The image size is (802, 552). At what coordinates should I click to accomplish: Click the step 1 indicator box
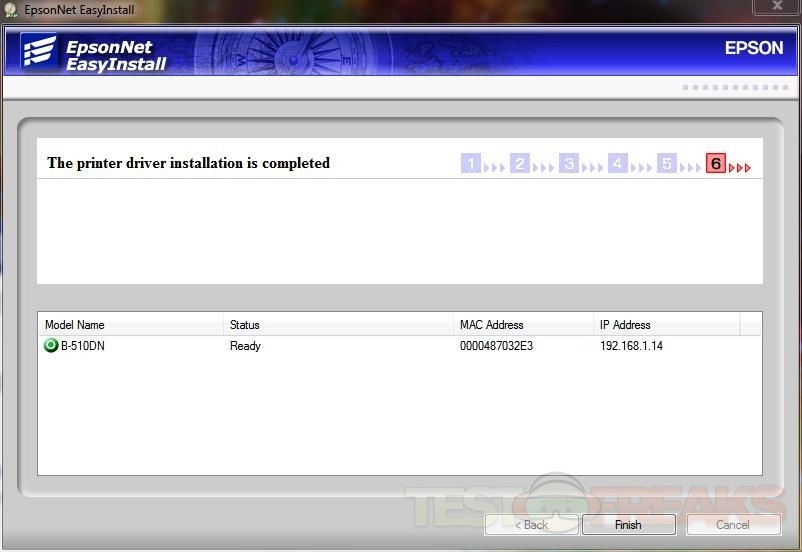tap(471, 164)
